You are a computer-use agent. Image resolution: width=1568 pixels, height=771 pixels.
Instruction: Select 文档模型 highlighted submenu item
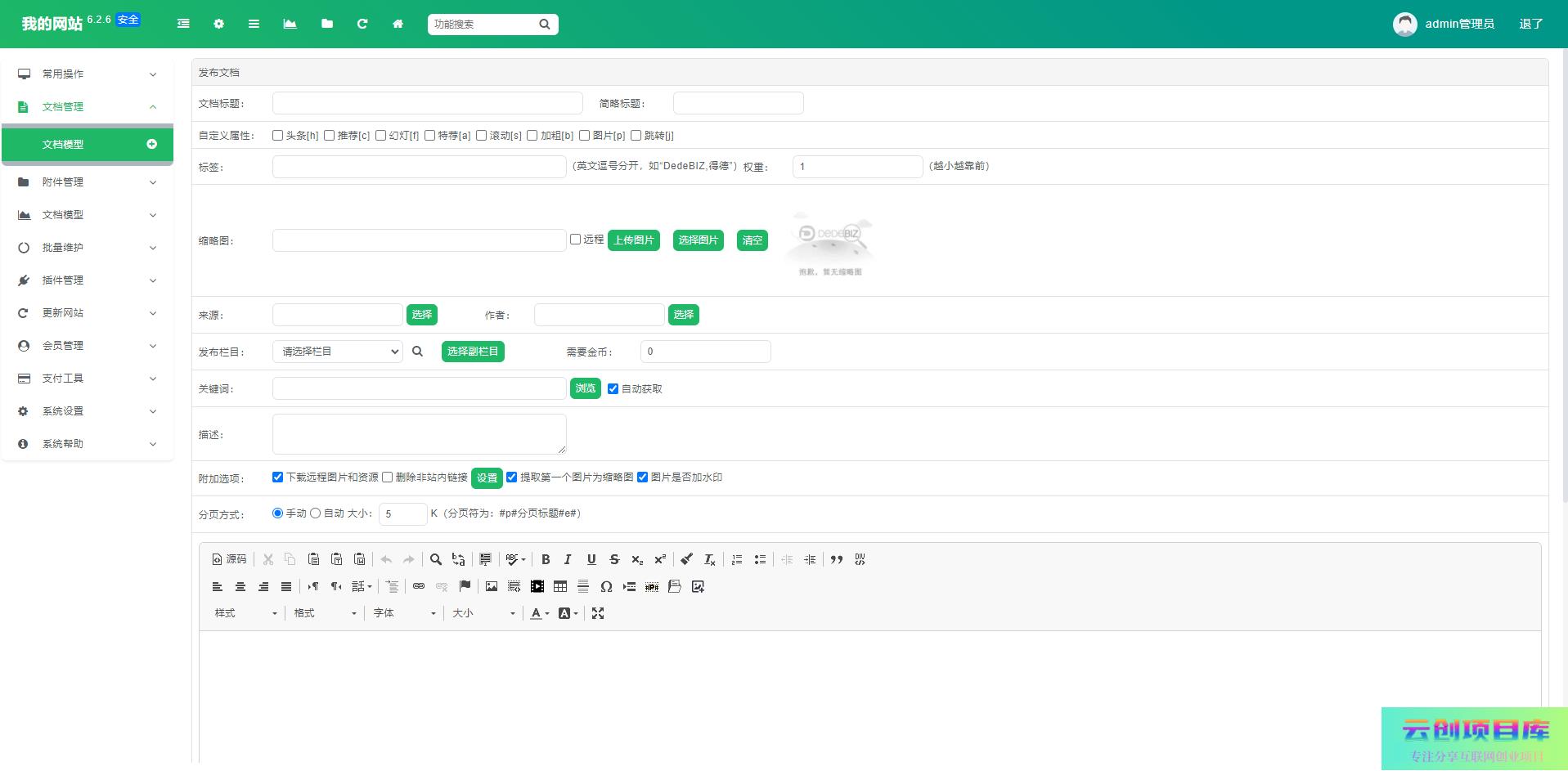pyautogui.click(x=88, y=145)
